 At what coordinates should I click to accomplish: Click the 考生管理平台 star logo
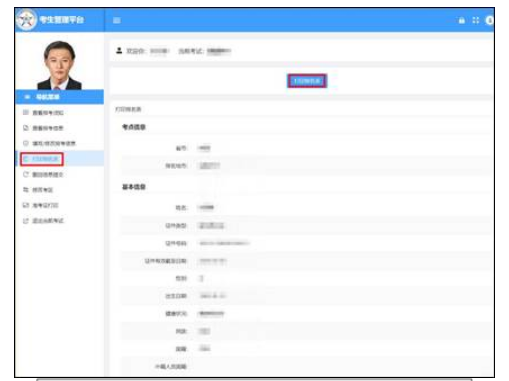(x=26, y=20)
